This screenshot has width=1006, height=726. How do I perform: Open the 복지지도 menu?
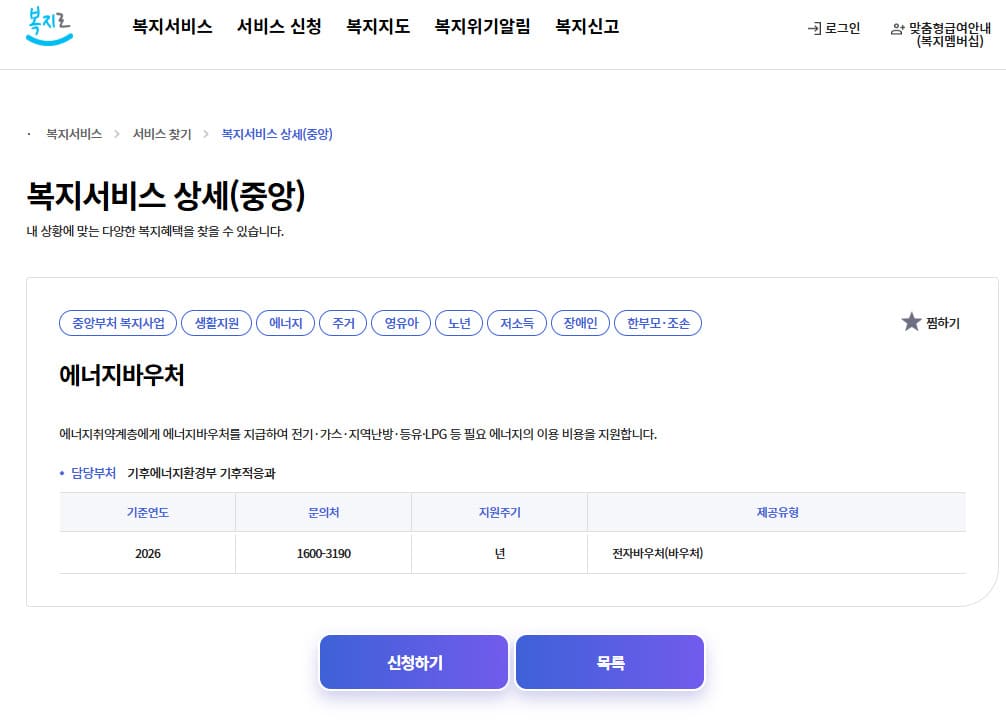point(378,26)
